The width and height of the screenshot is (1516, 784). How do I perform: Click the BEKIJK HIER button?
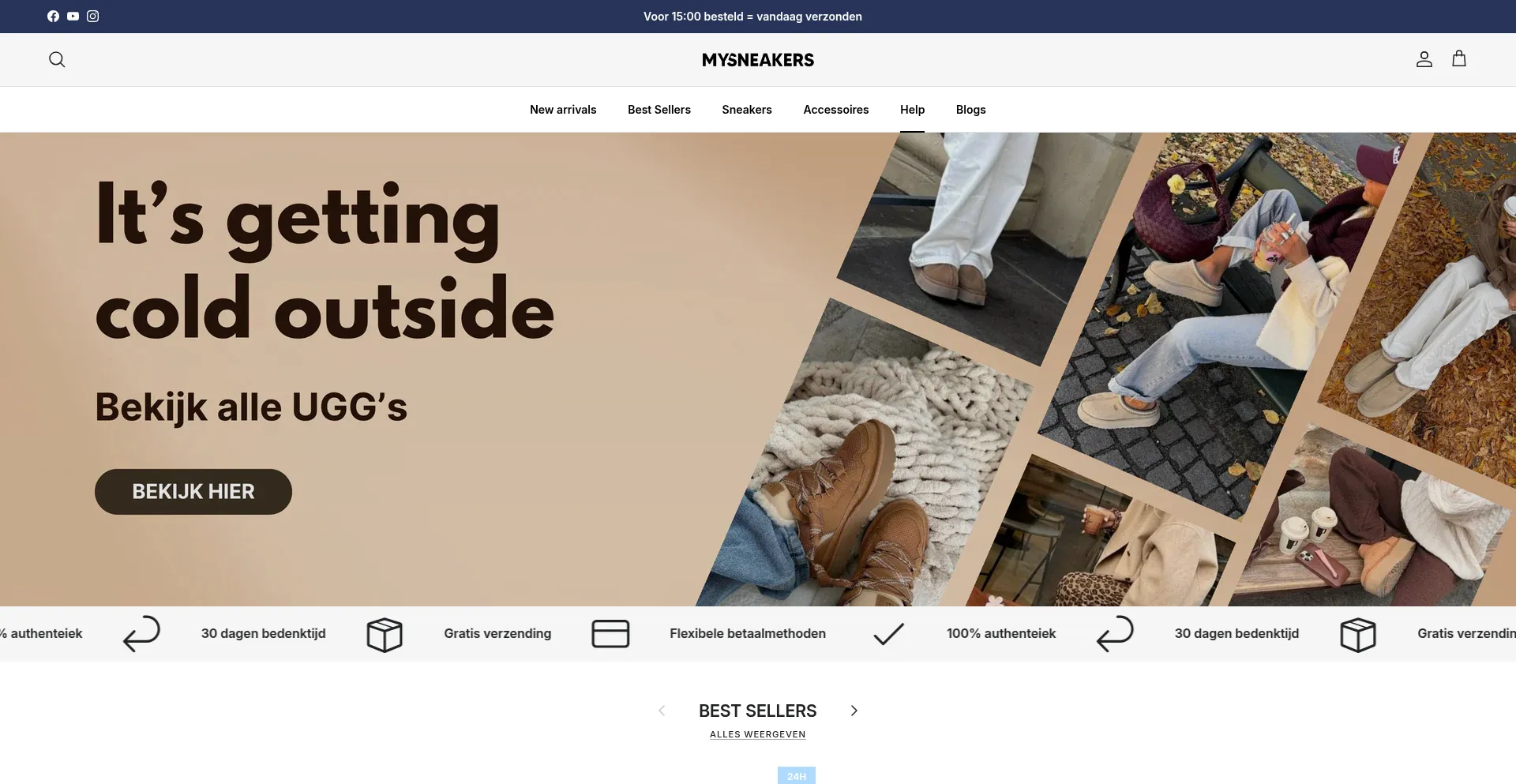(193, 492)
